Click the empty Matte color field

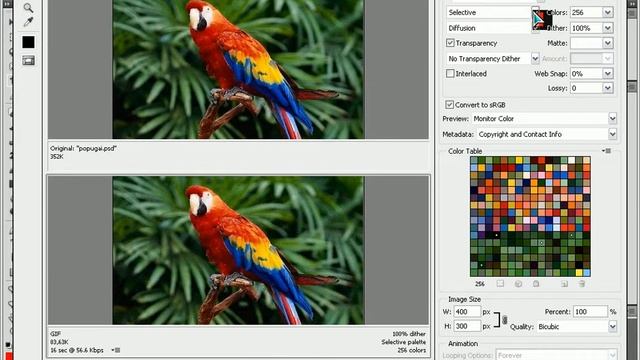coord(586,43)
